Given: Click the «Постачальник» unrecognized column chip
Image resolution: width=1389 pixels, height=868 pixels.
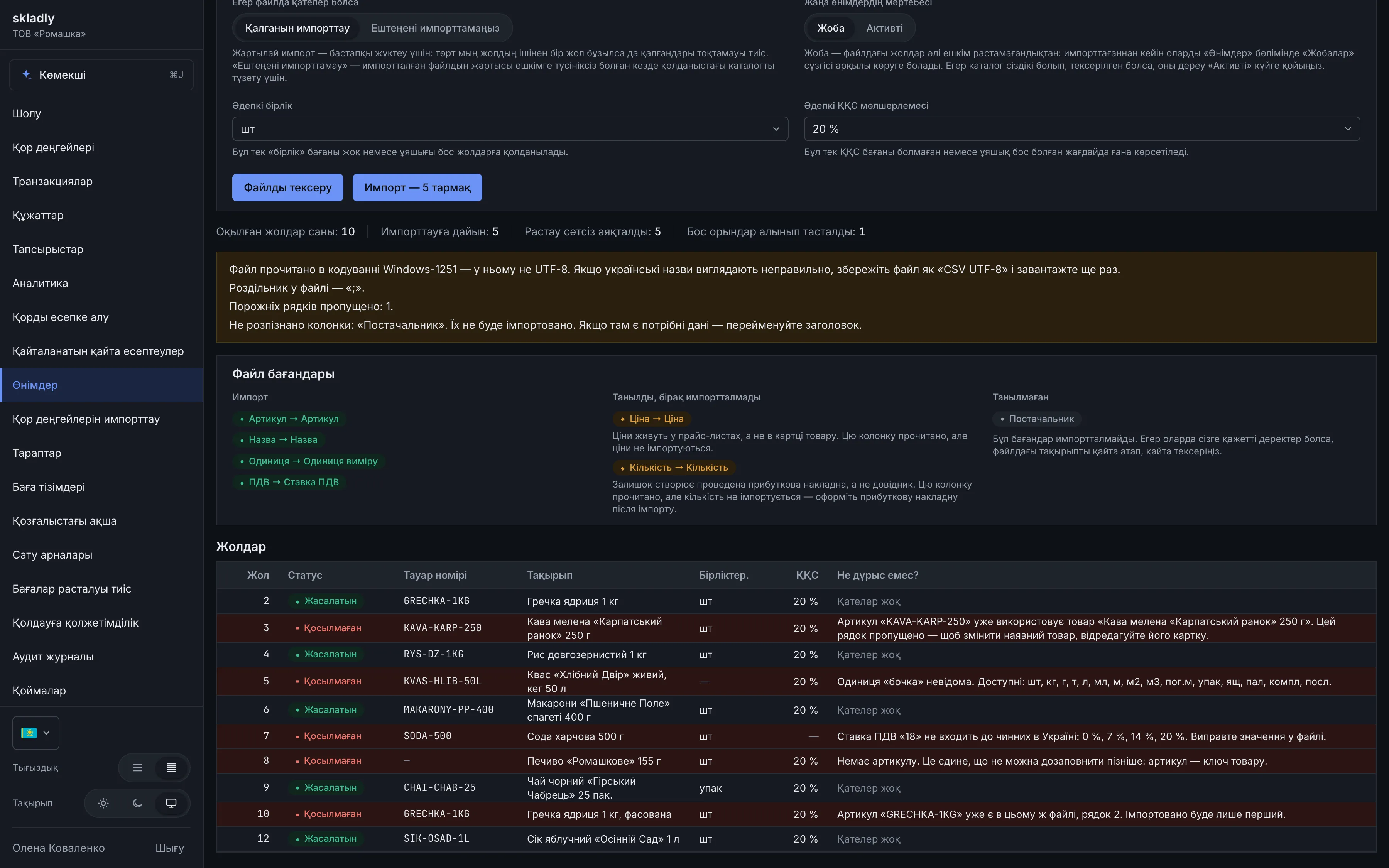Looking at the screenshot, I should [x=1037, y=419].
